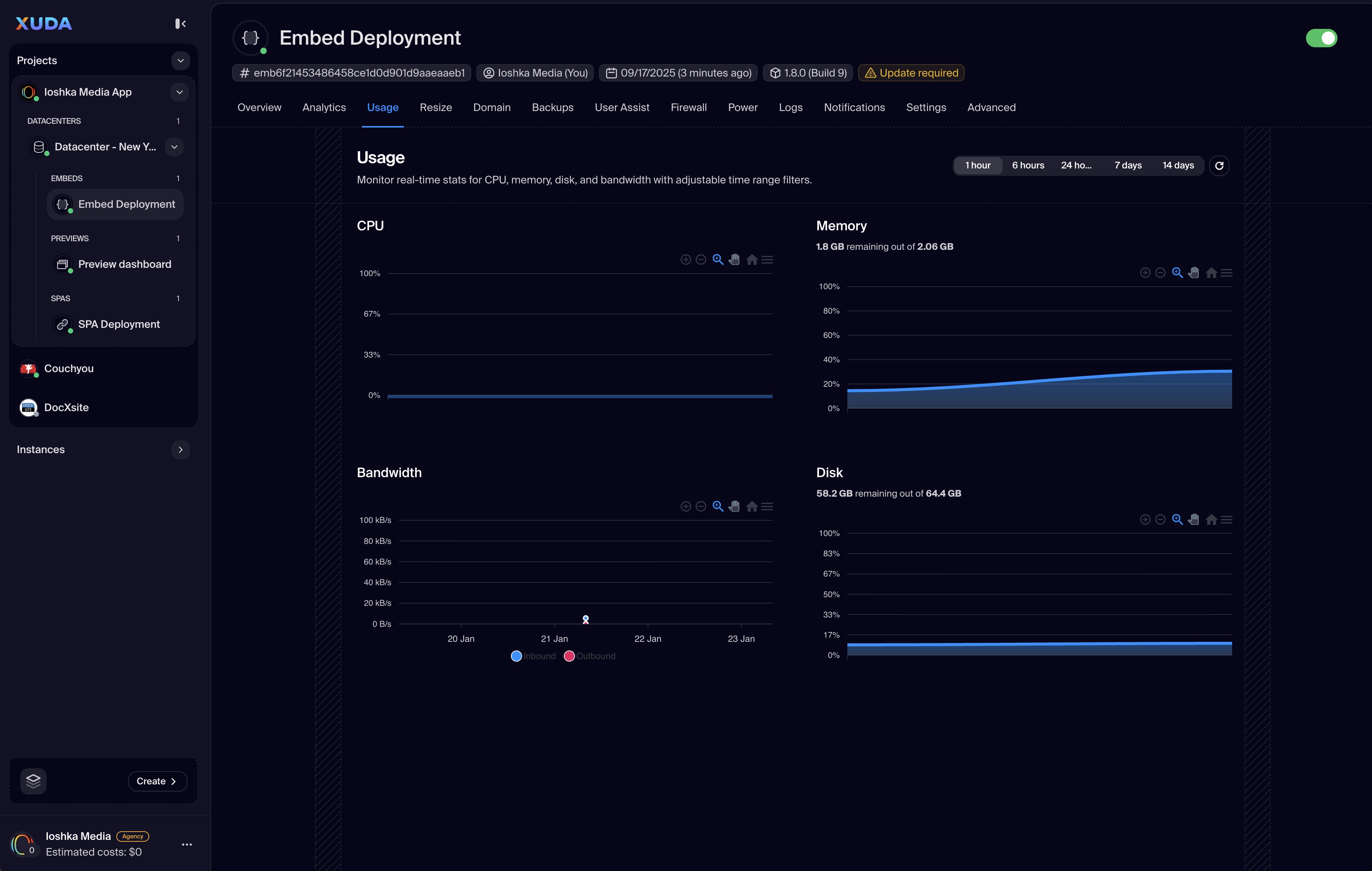Toggle the Embed Deployment power switch

1321,38
